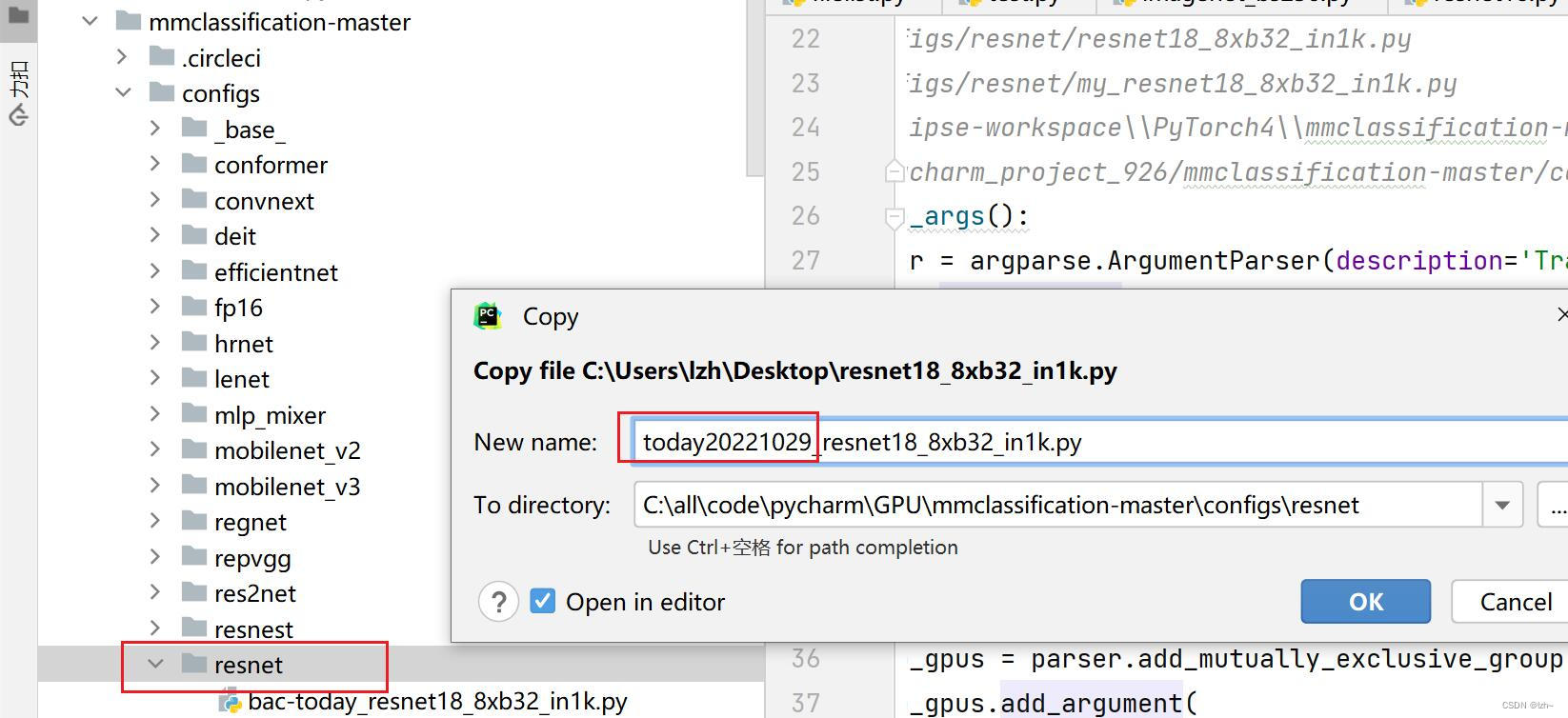Viewport: 1568px width, 718px height.
Task: Select the .circleci folder in the tree
Action: 221,58
